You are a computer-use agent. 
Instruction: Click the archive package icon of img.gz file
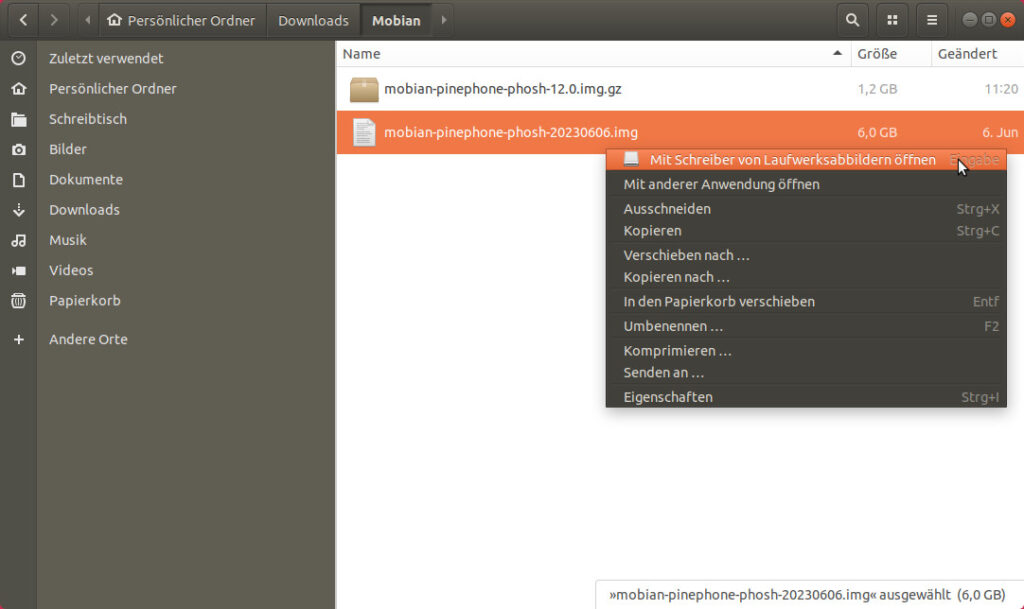(364, 89)
